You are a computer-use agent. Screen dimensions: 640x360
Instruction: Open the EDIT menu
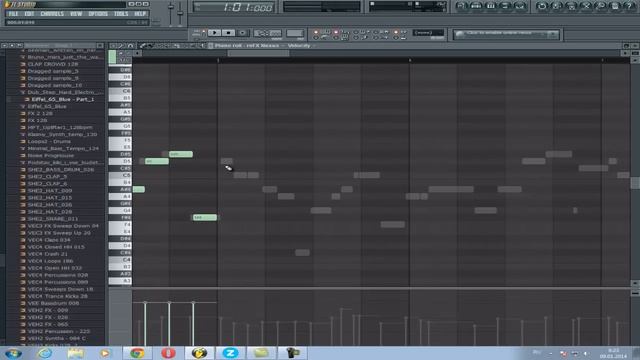29,14
